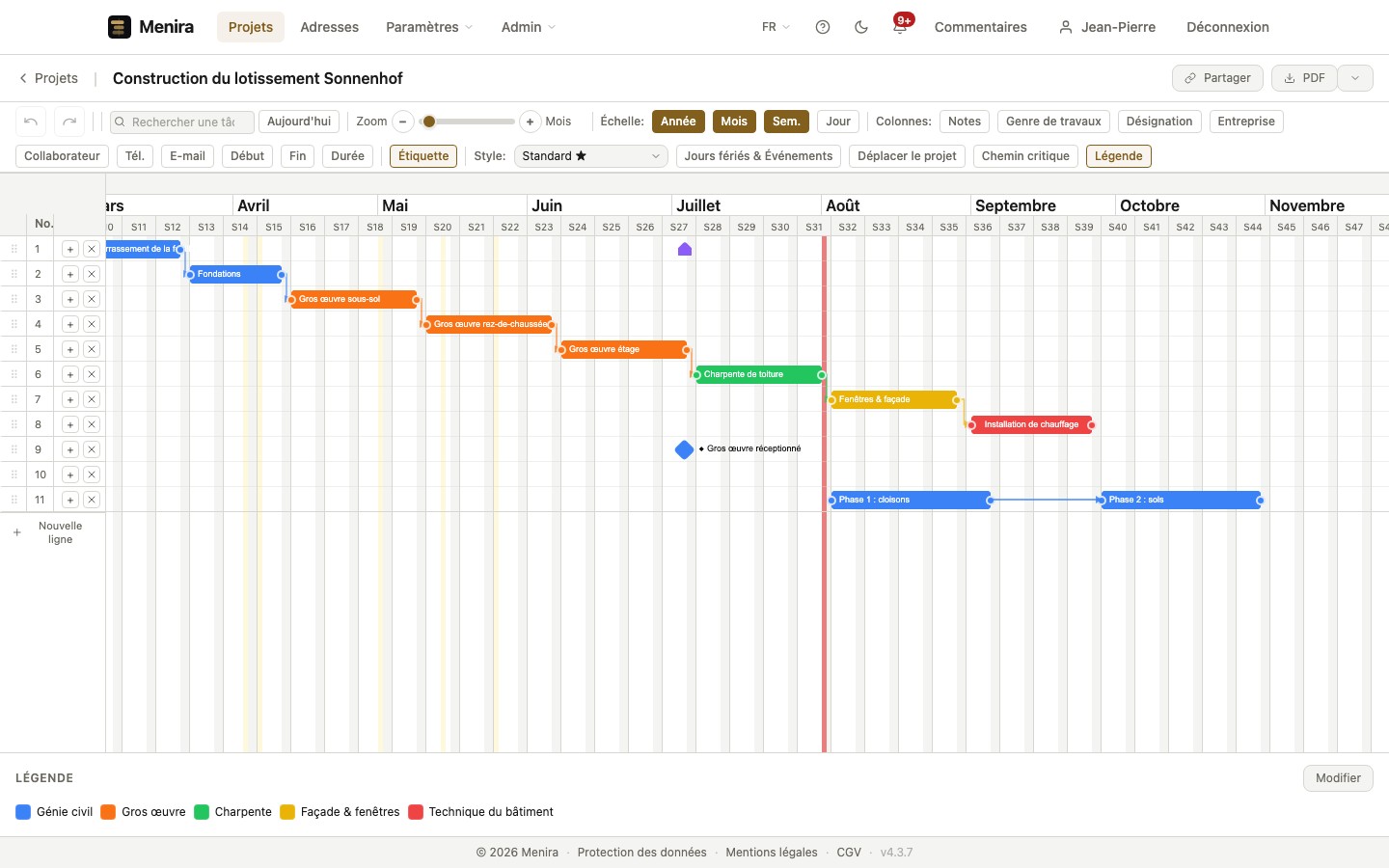Click the Menira logo icon
1389x868 pixels.
pyautogui.click(x=120, y=27)
